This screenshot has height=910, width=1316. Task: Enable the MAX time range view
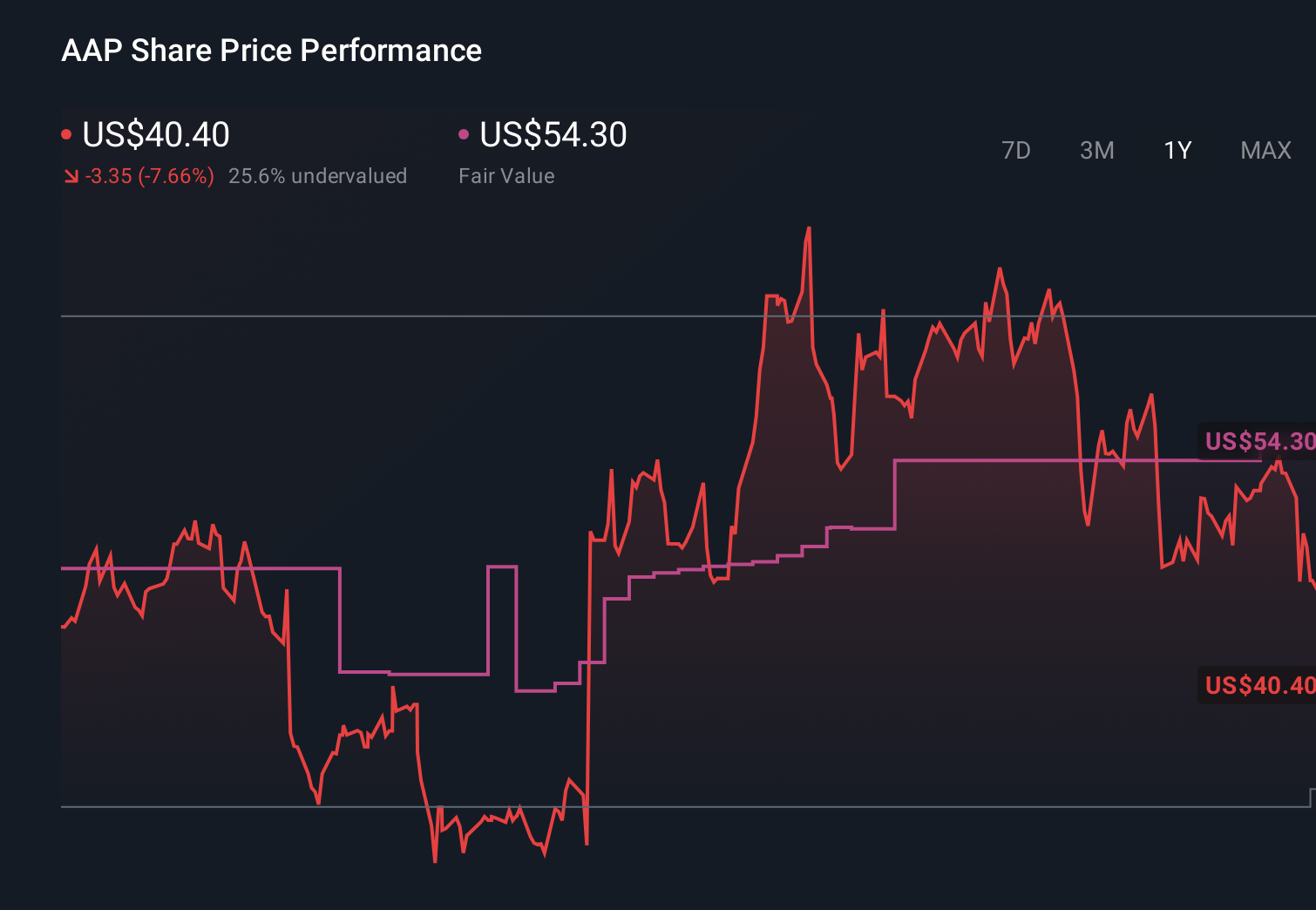click(1265, 150)
